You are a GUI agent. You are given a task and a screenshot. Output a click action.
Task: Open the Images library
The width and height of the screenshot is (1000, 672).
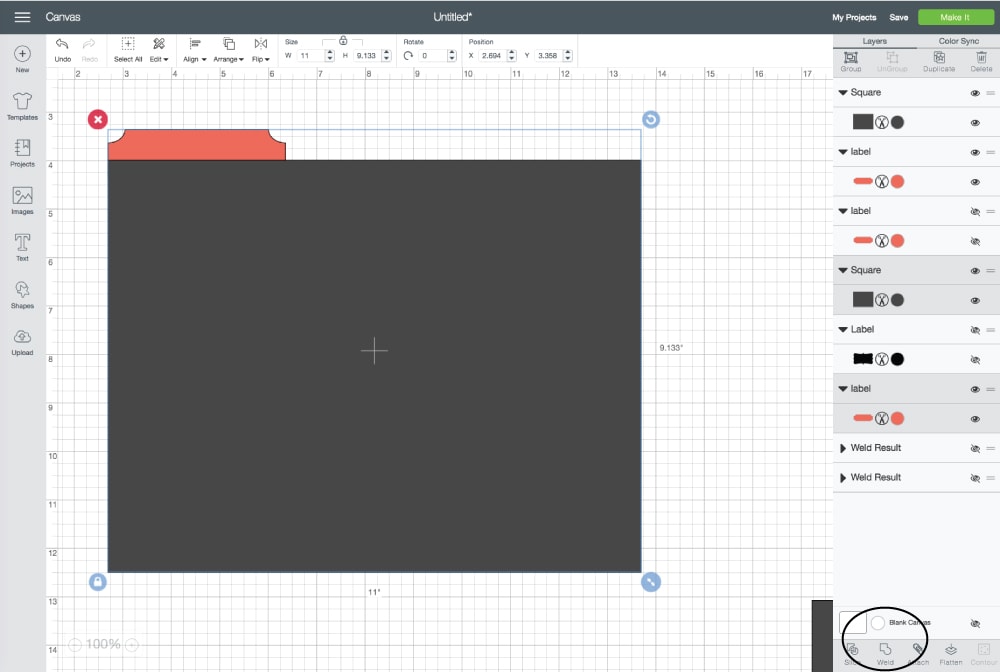[22, 199]
